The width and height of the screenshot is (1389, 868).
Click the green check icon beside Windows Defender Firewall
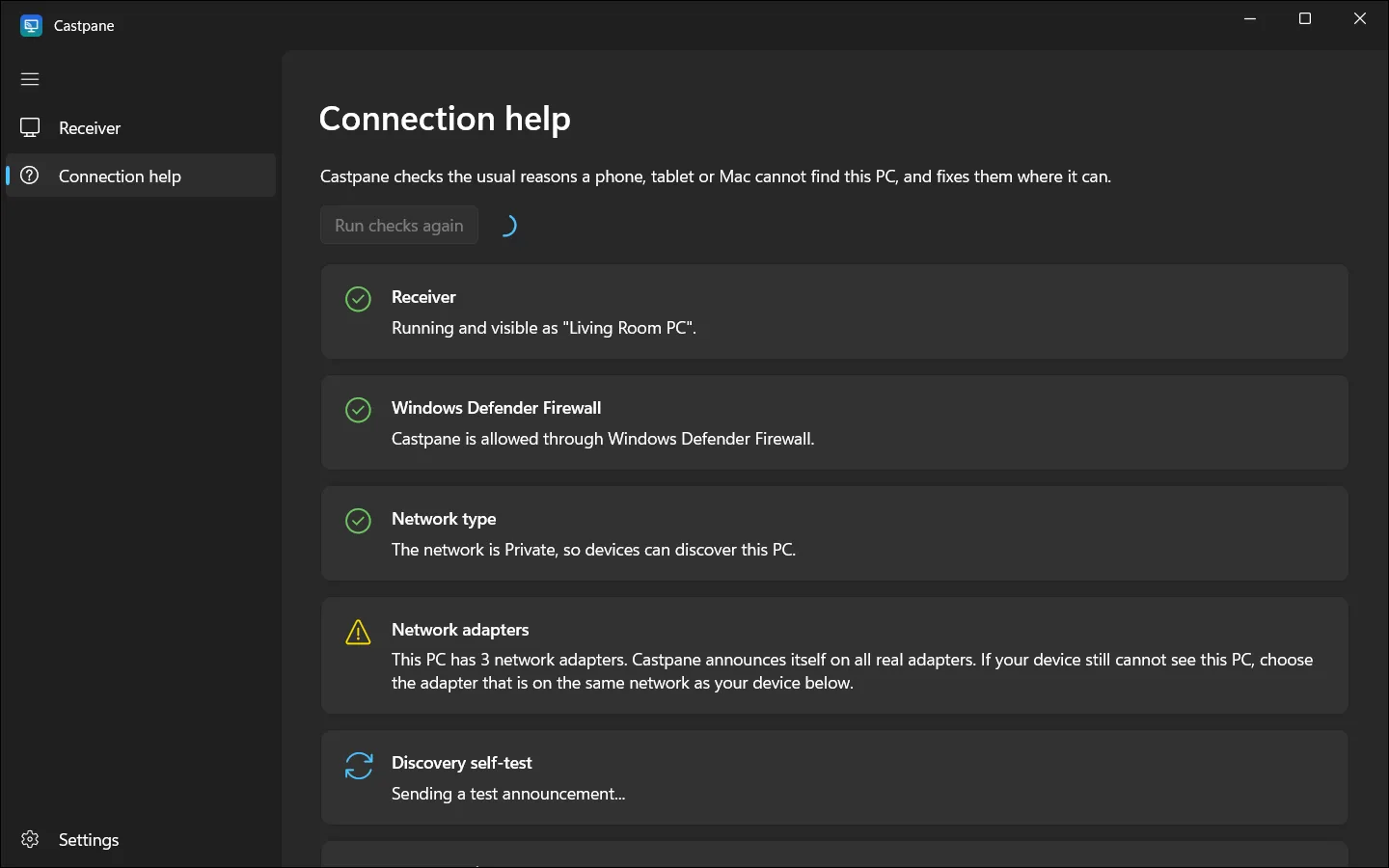[x=358, y=410]
